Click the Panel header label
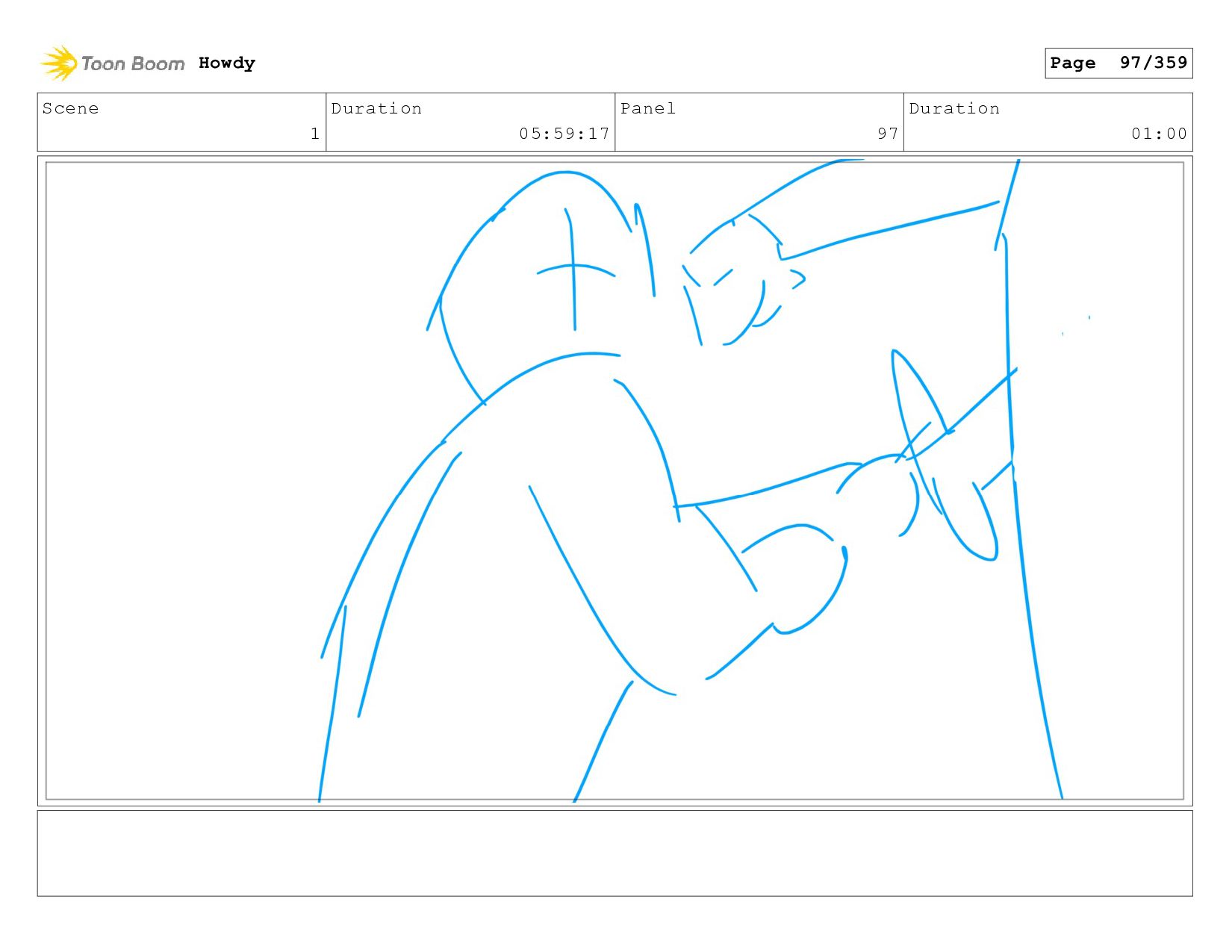Image resolution: width=1232 pixels, height=952 pixels. pyautogui.click(x=648, y=108)
